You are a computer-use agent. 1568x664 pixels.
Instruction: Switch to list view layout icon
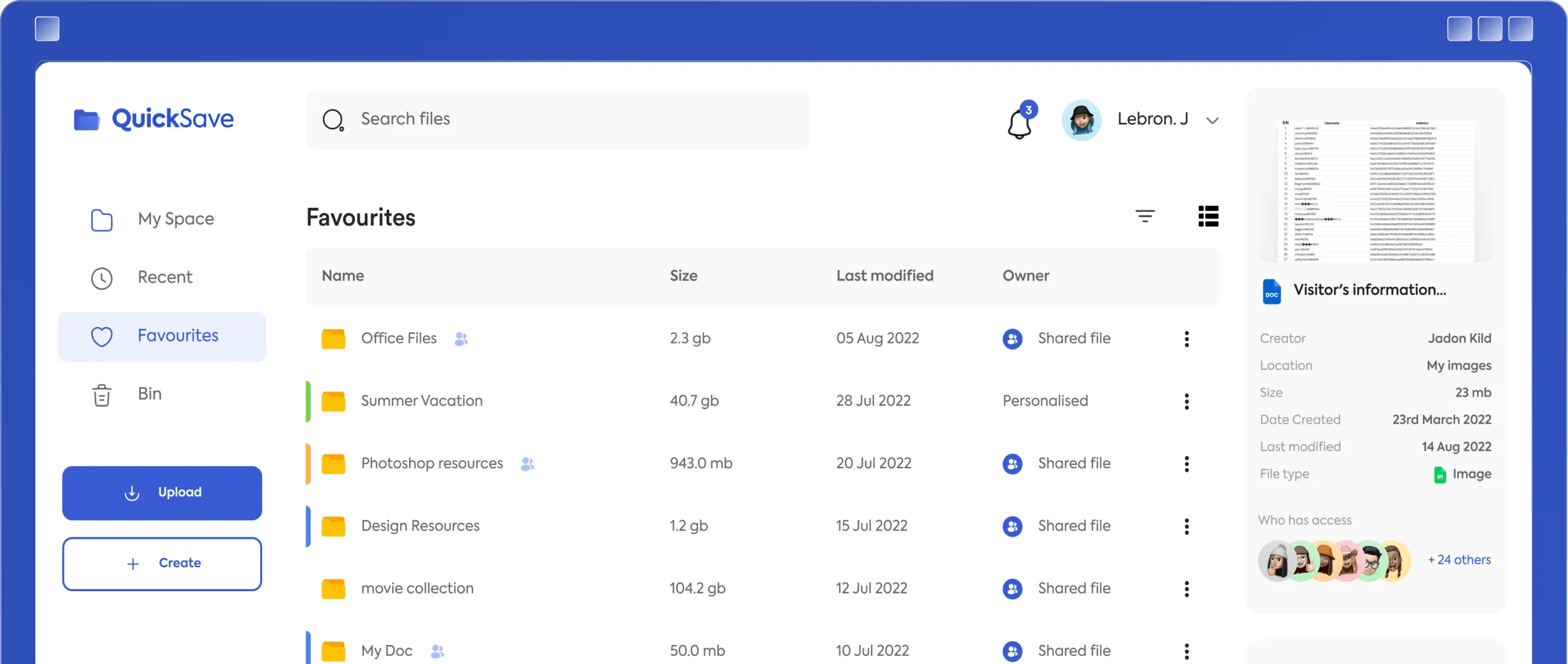point(1208,217)
